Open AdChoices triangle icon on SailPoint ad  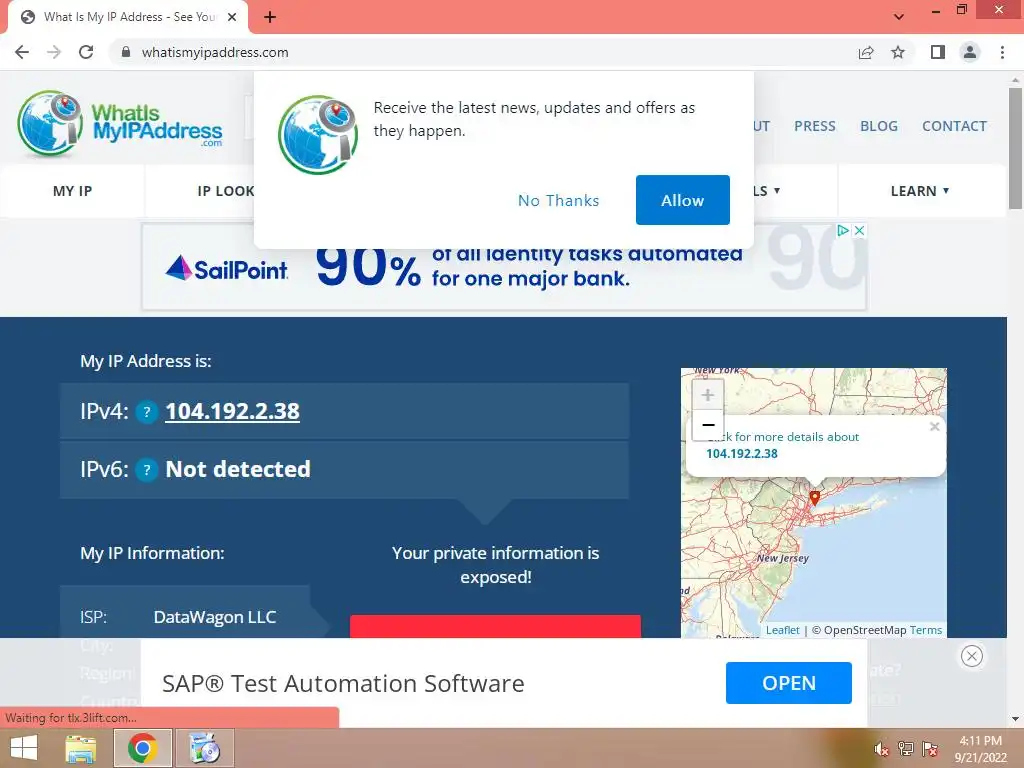843,231
